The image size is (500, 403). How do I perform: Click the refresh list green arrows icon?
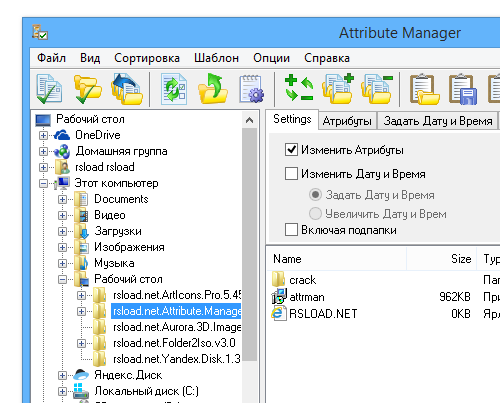coord(174,89)
